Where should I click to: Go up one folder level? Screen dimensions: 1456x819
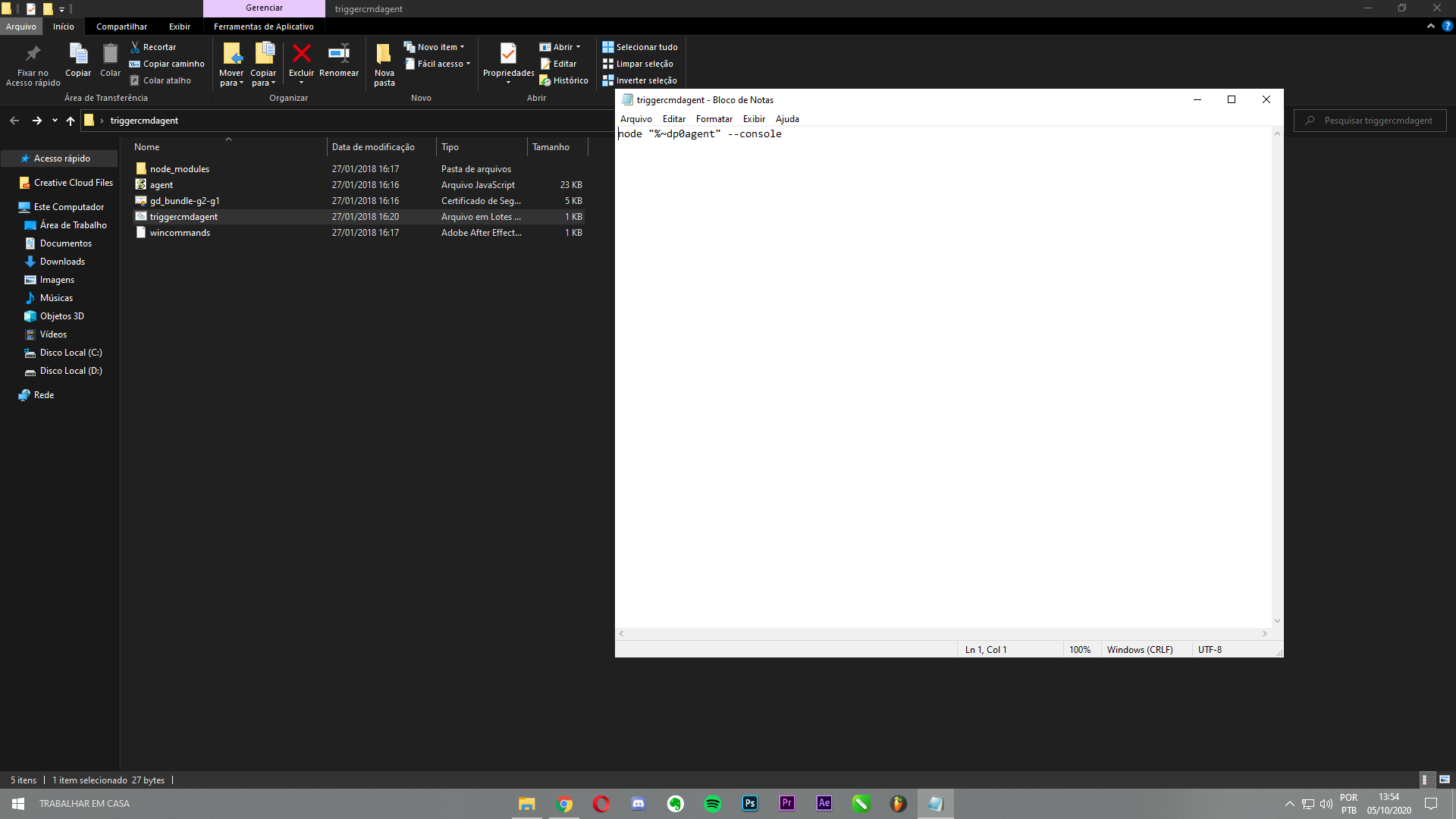click(71, 121)
